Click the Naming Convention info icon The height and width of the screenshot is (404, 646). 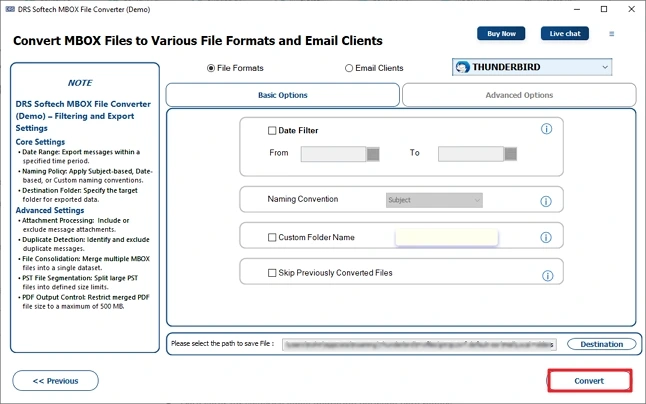click(x=546, y=201)
